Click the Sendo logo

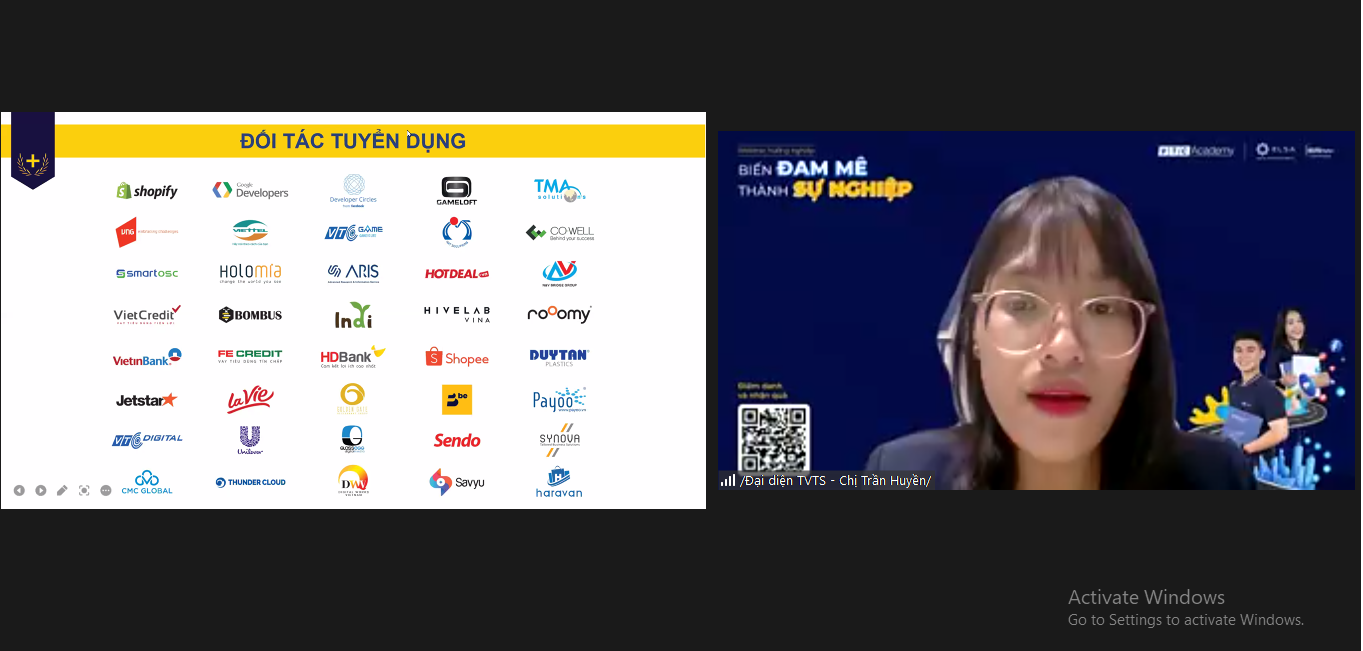point(457,440)
